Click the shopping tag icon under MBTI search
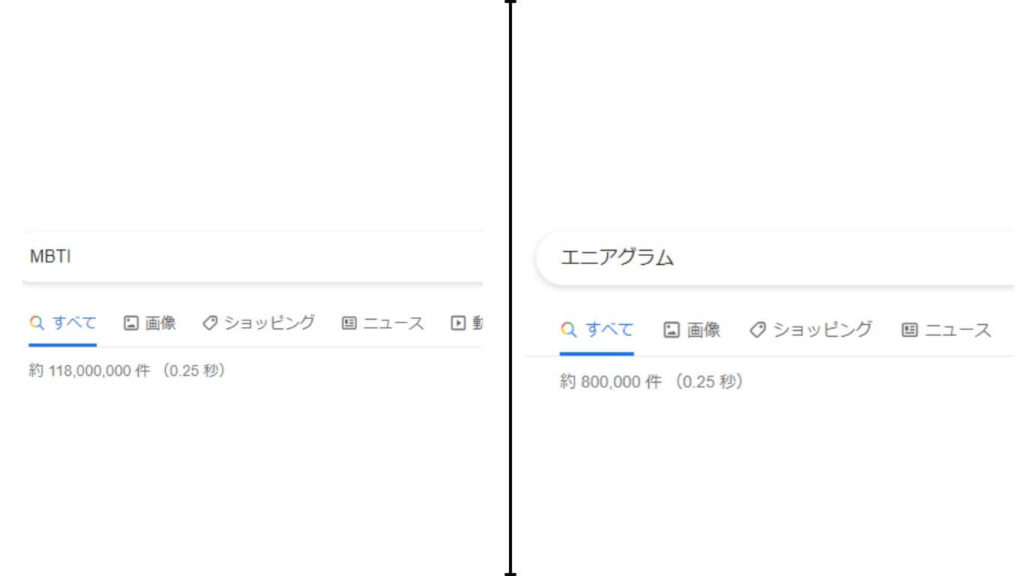Viewport: 1024px width, 576px height. point(210,323)
